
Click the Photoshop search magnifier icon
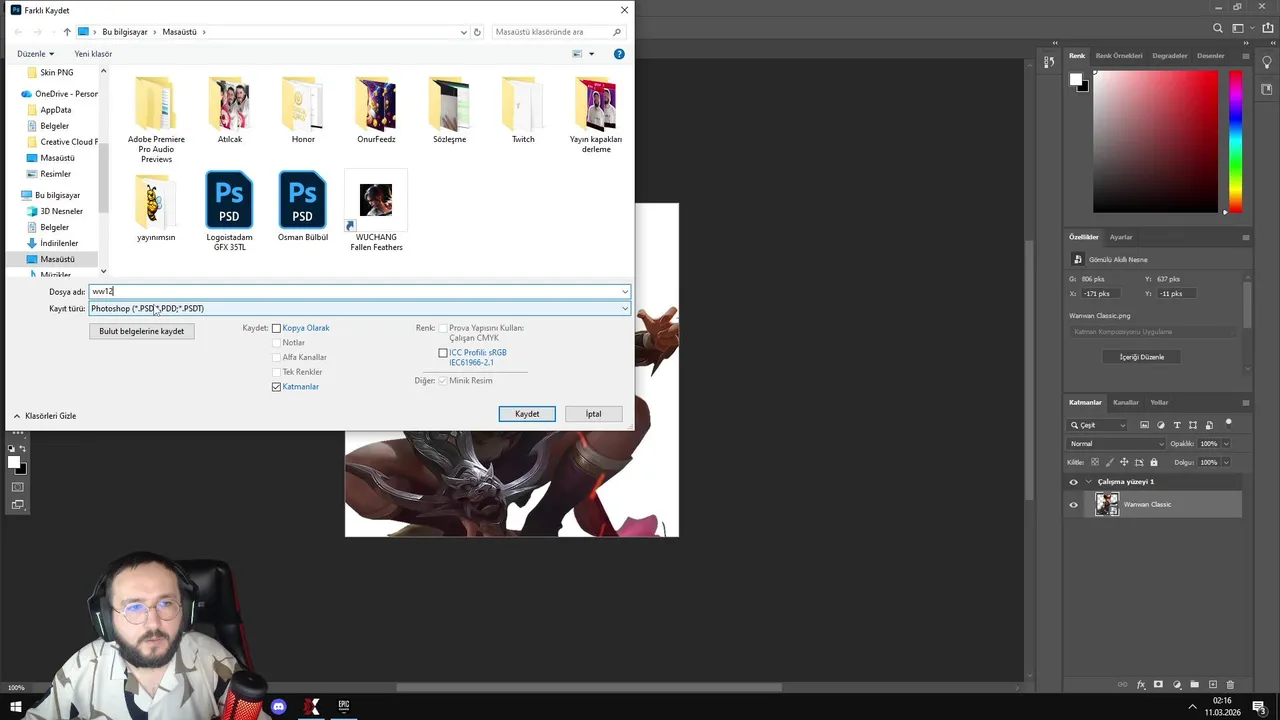pyautogui.click(x=1217, y=28)
